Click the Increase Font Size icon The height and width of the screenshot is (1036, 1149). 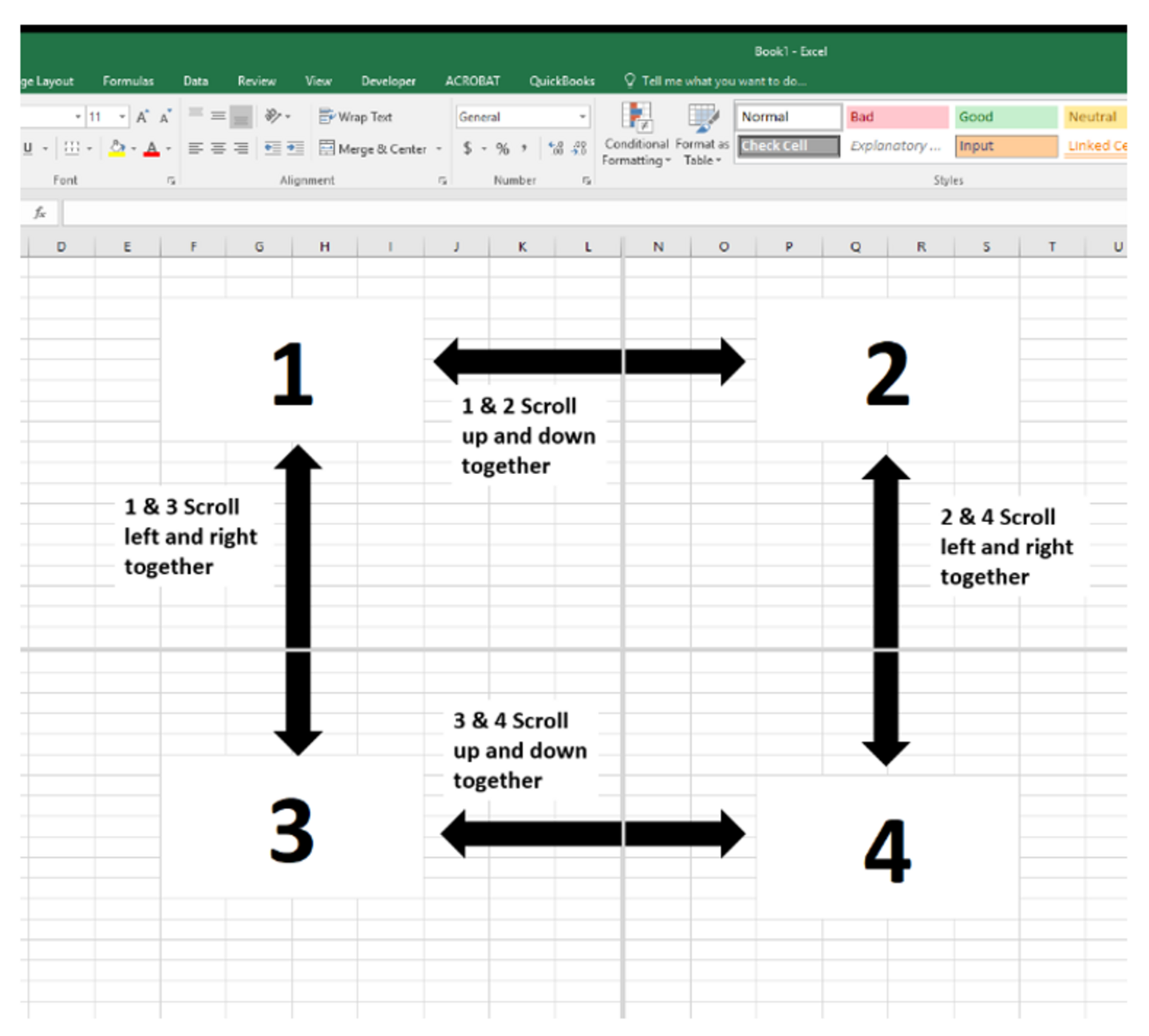(x=141, y=117)
